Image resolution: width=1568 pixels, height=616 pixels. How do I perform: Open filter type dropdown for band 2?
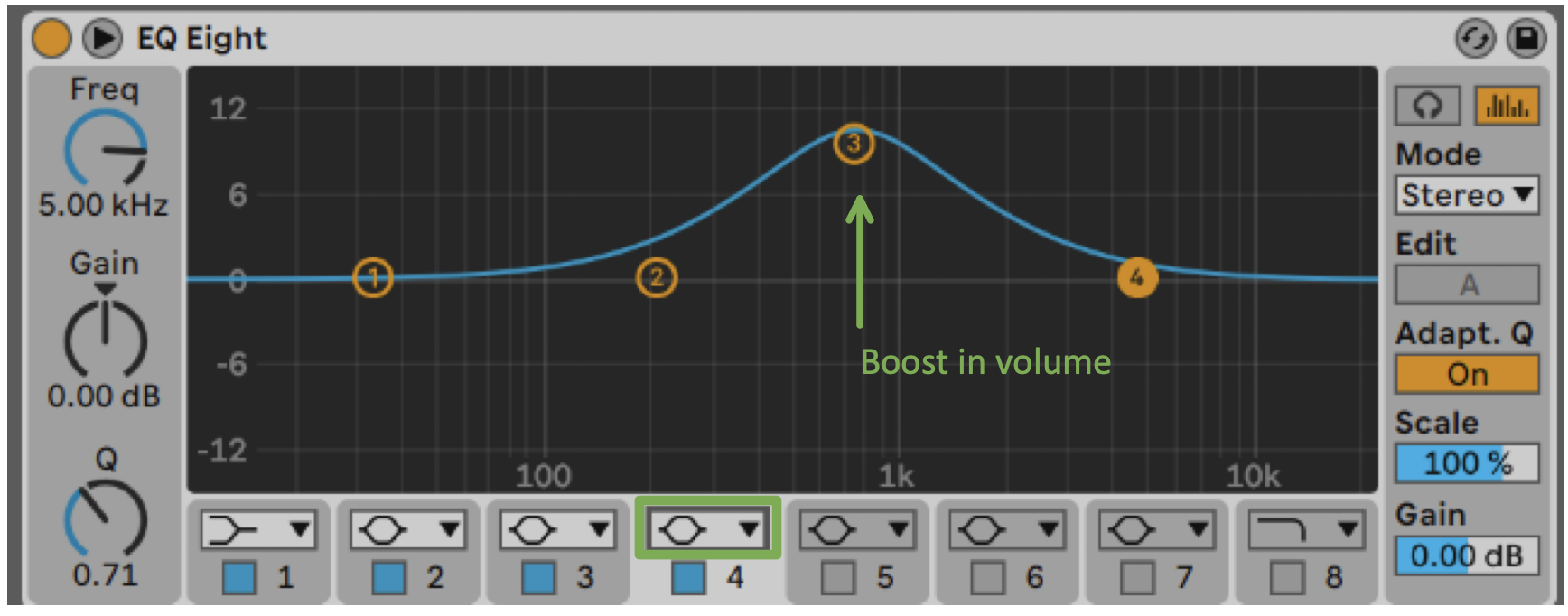(408, 530)
